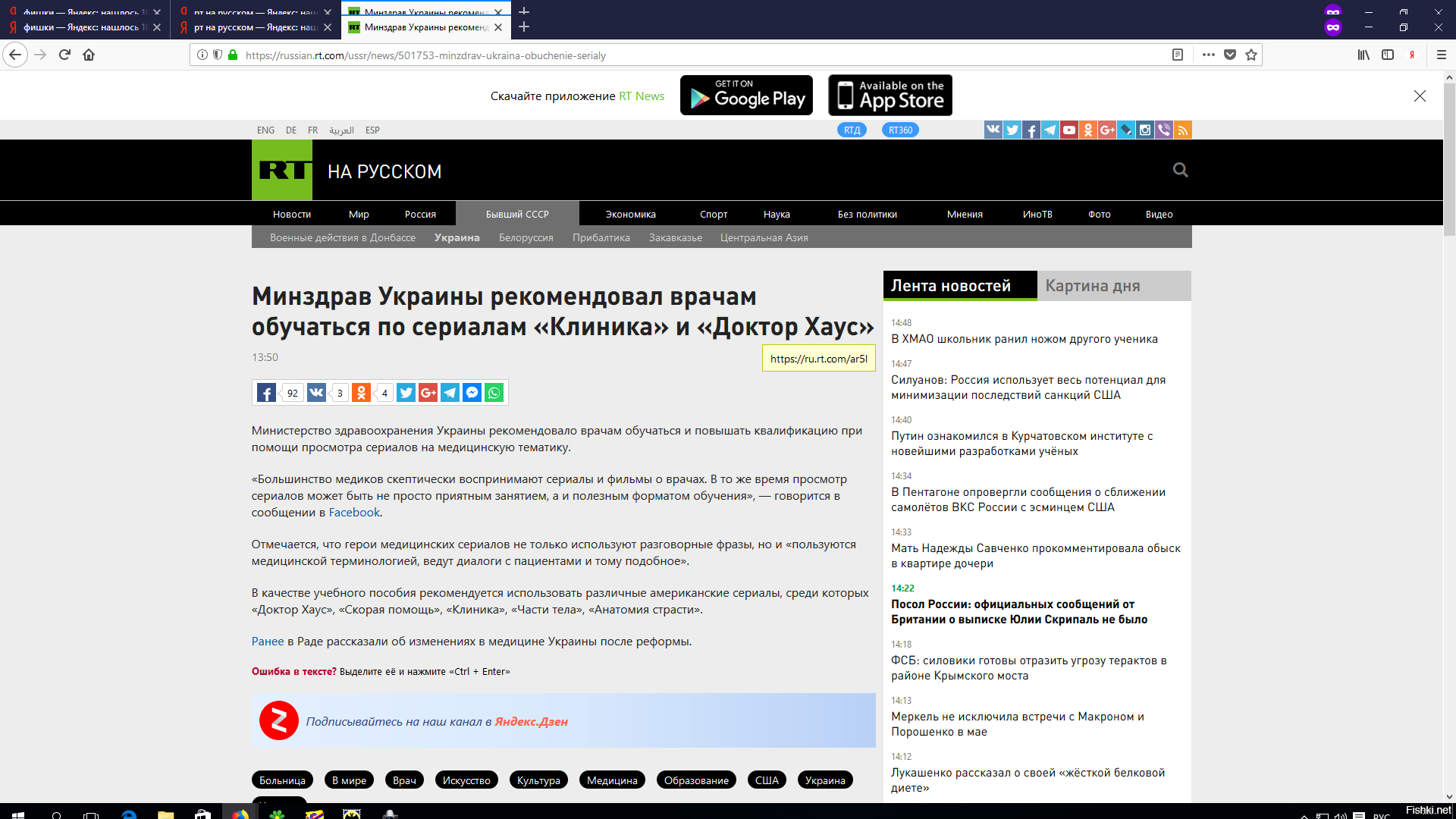Open RT's YouTube channel from header icons

(x=1068, y=130)
